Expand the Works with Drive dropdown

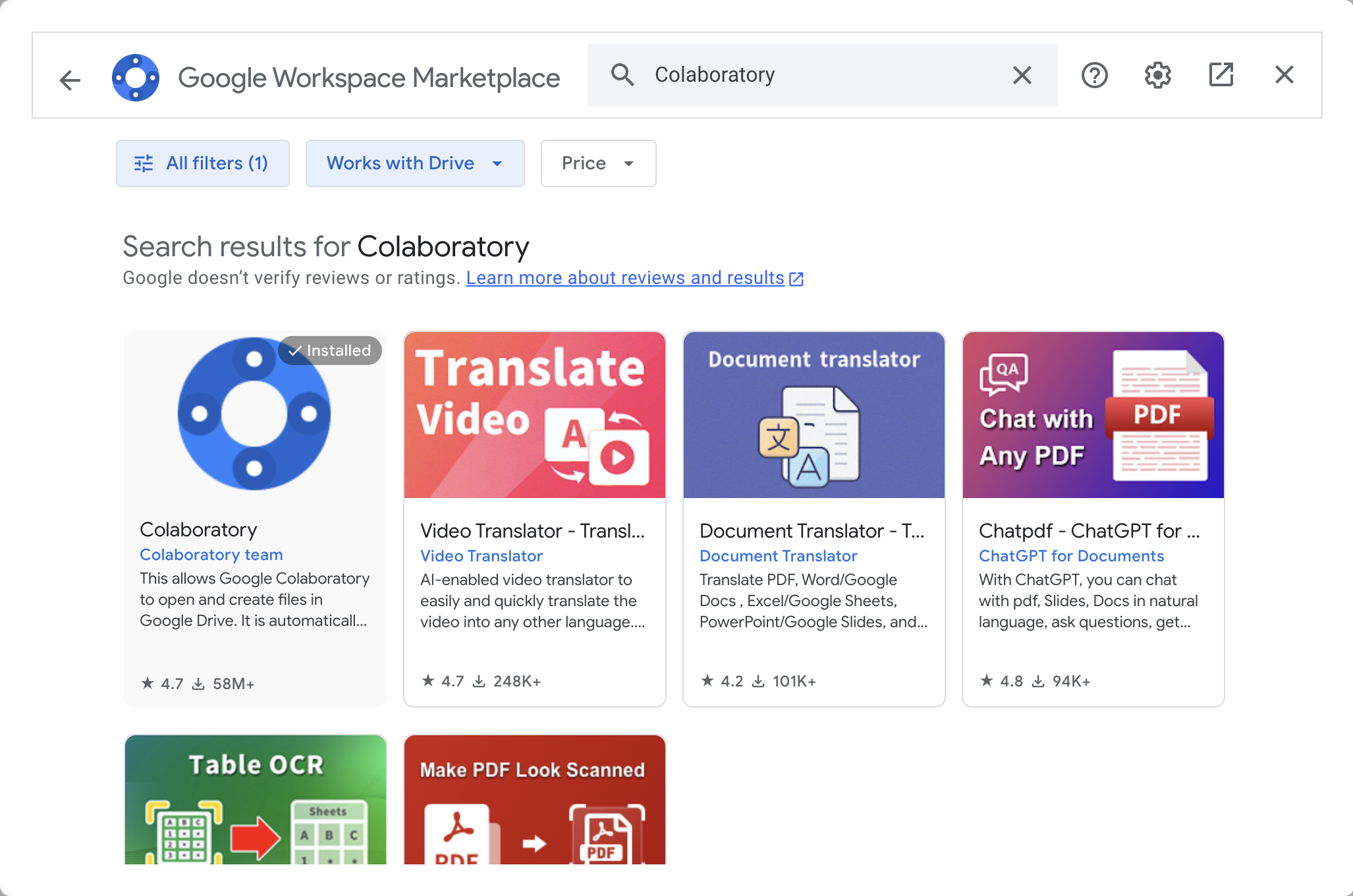click(x=415, y=163)
